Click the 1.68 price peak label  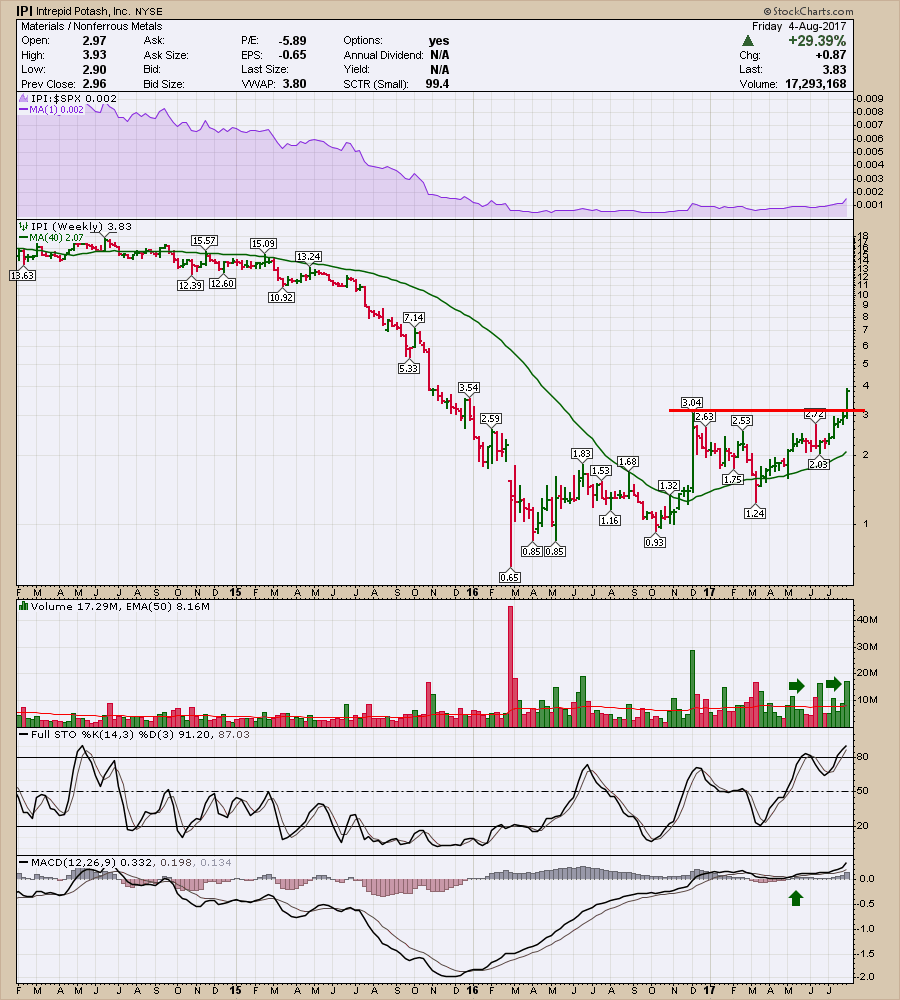(628, 461)
